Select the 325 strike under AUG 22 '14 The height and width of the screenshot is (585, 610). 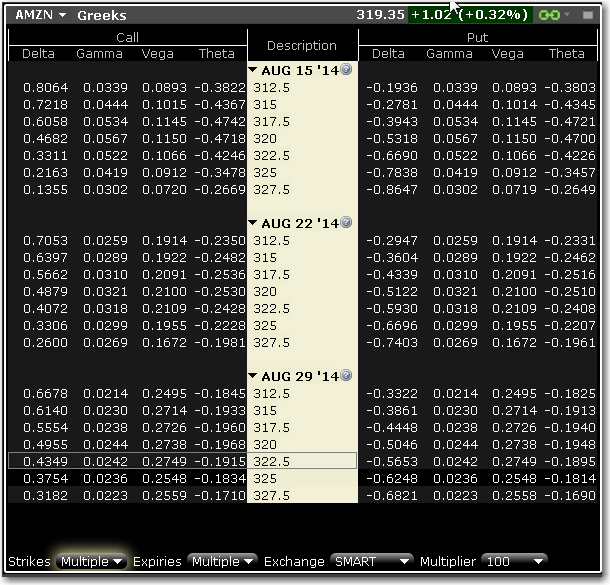(265, 325)
